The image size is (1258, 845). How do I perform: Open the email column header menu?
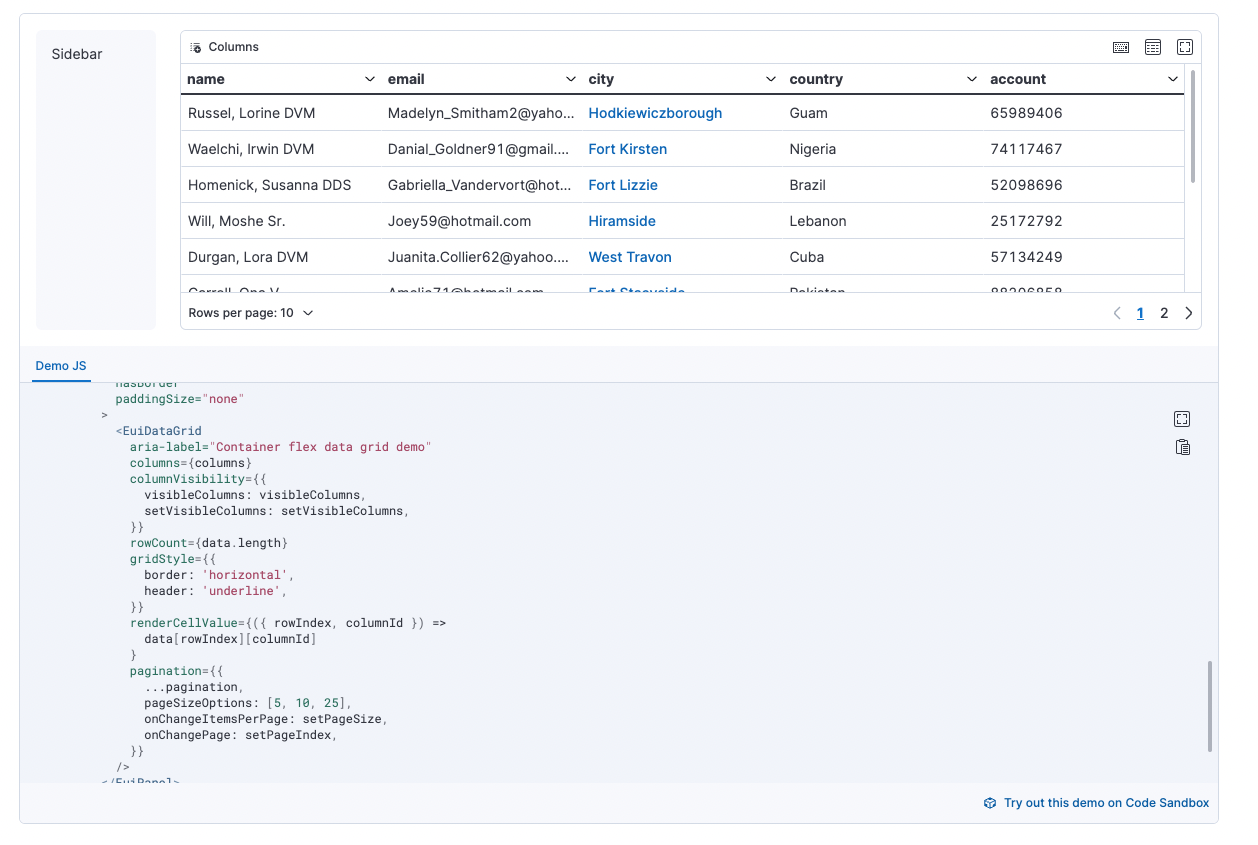point(570,78)
